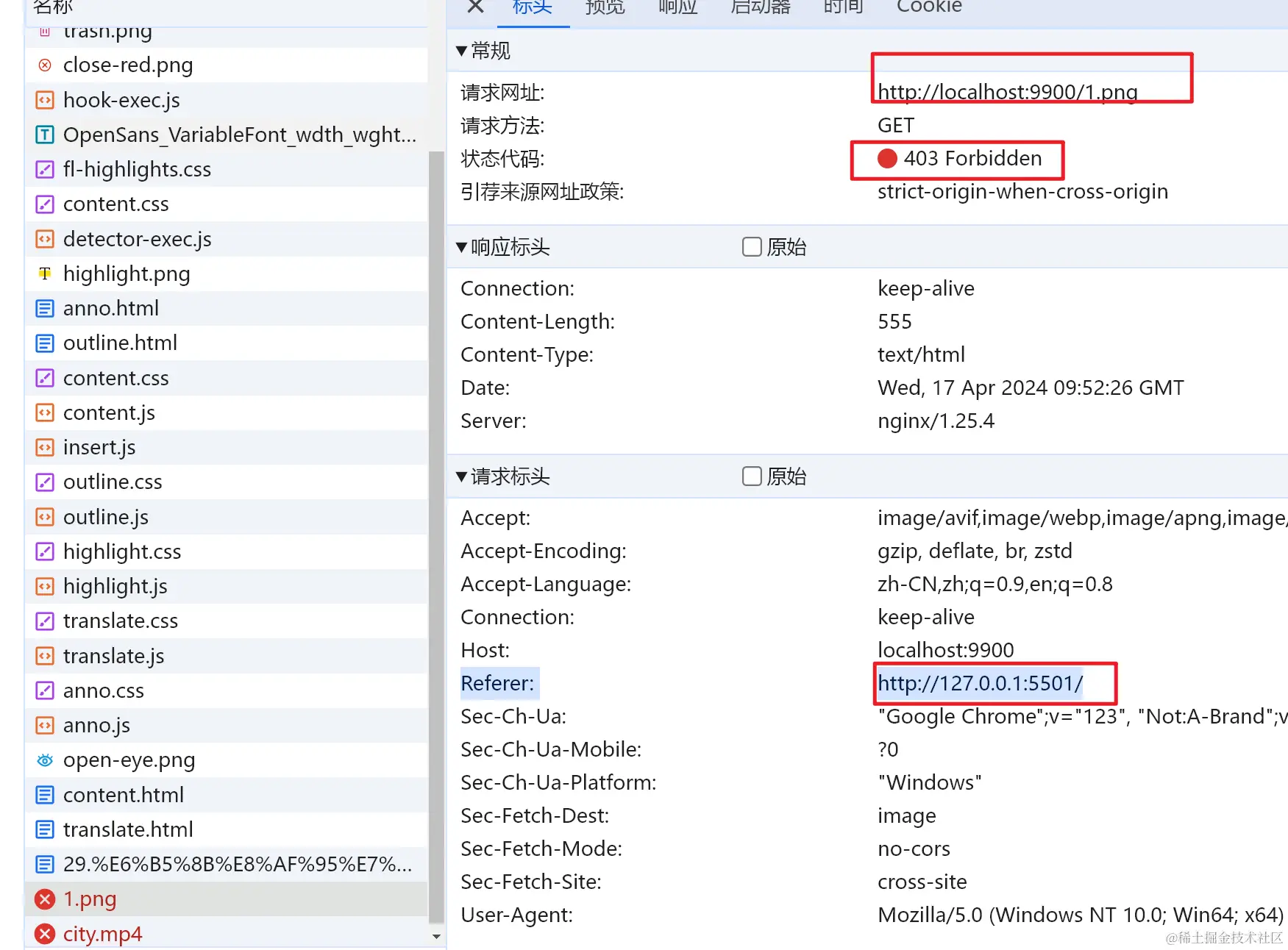1288x950 pixels.
Task: Click the content.js script icon
Action: tap(45, 413)
